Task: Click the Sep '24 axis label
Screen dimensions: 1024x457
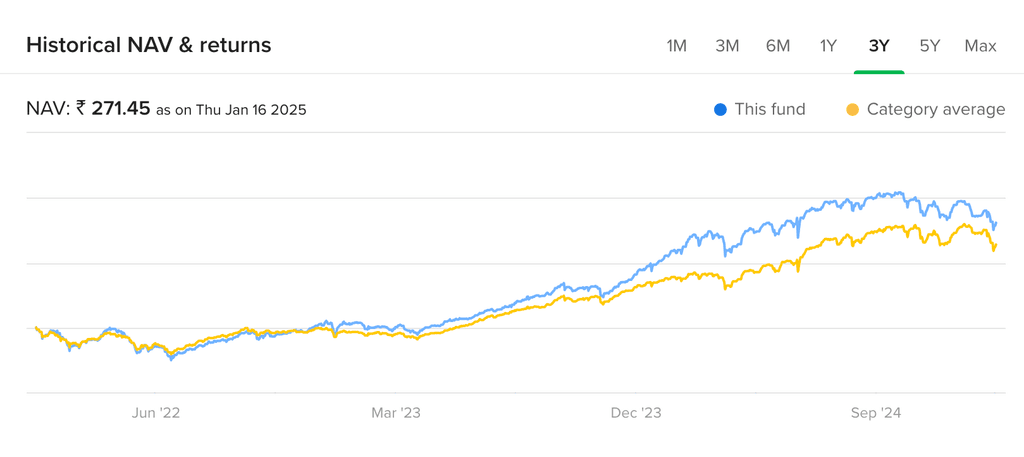Action: coord(878,413)
